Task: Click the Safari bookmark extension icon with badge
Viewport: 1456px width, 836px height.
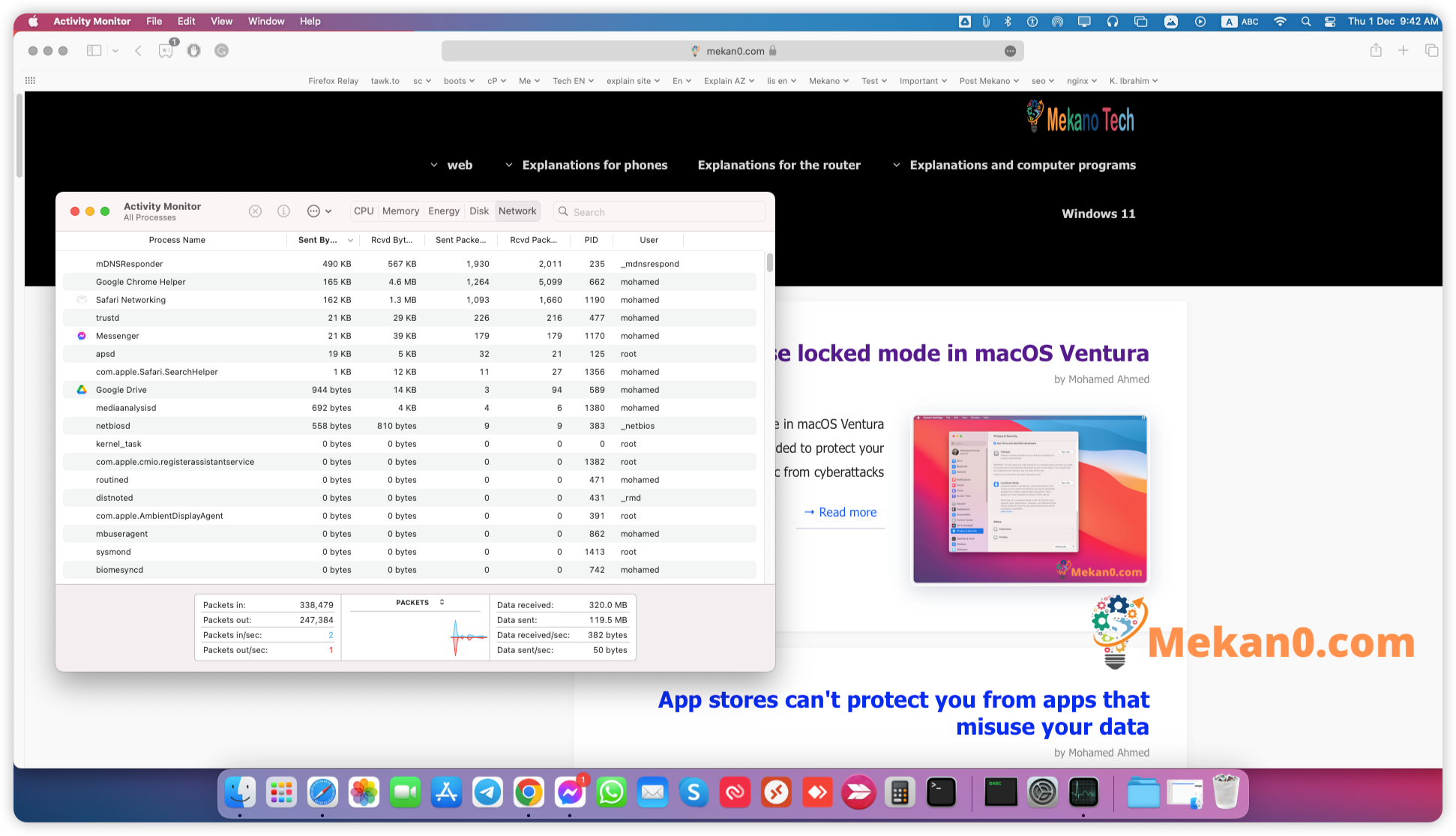Action: [166, 49]
